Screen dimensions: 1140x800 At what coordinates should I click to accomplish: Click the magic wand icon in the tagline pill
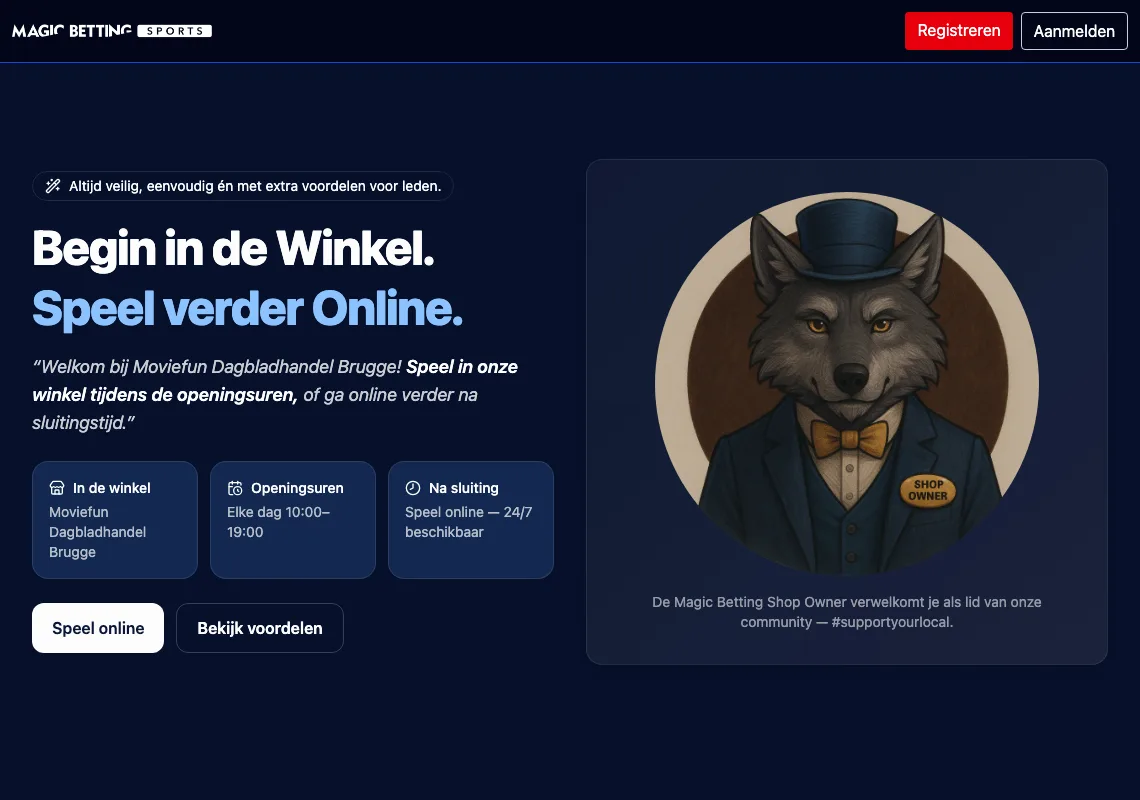[53, 186]
